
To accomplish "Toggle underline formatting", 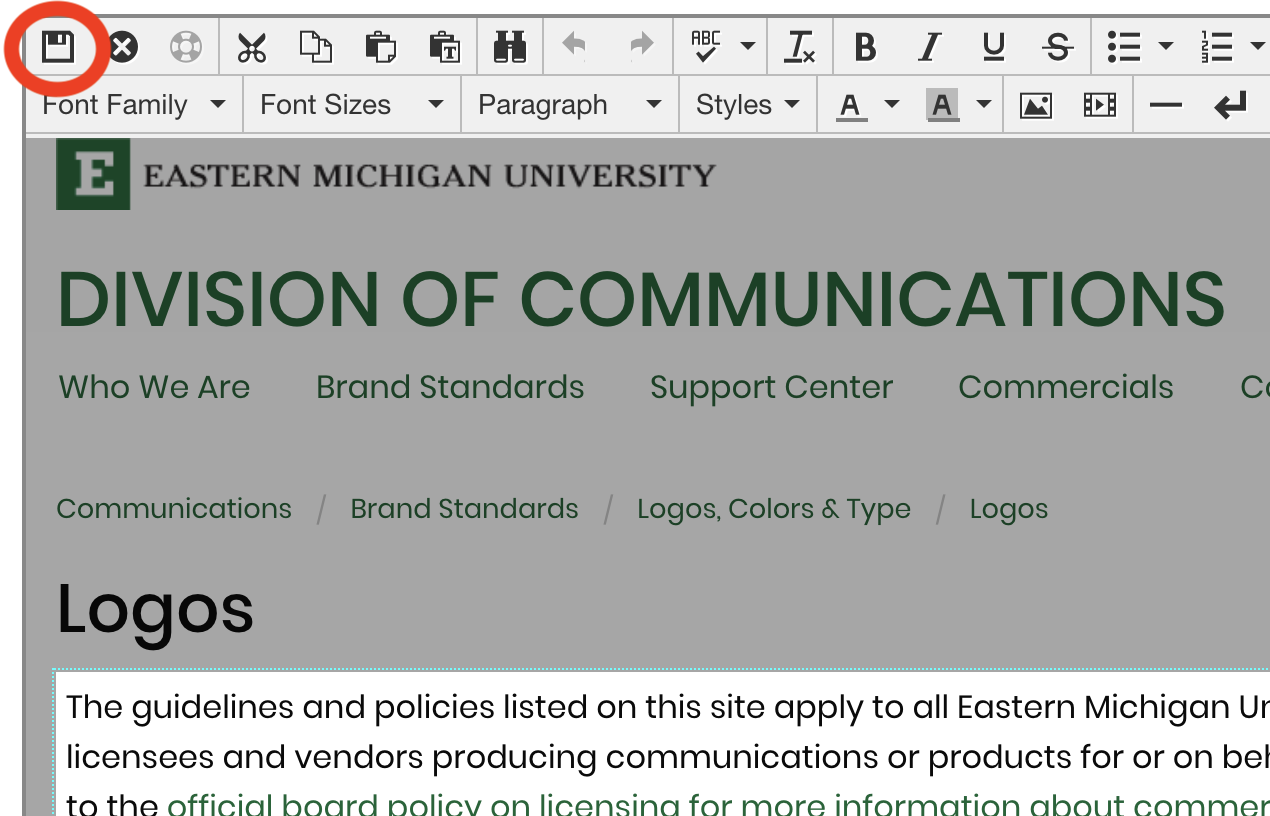I will point(993,47).
